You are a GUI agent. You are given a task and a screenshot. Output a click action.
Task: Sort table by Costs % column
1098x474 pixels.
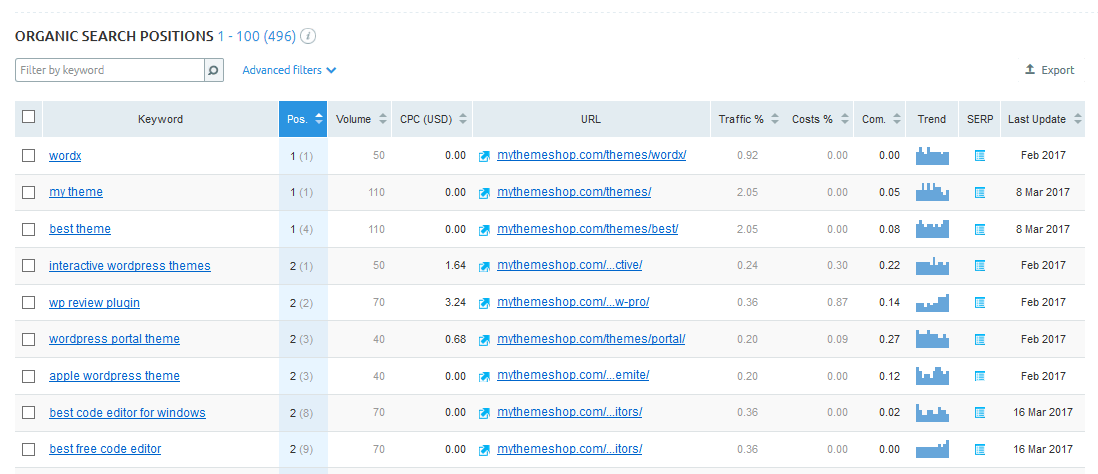(x=819, y=119)
